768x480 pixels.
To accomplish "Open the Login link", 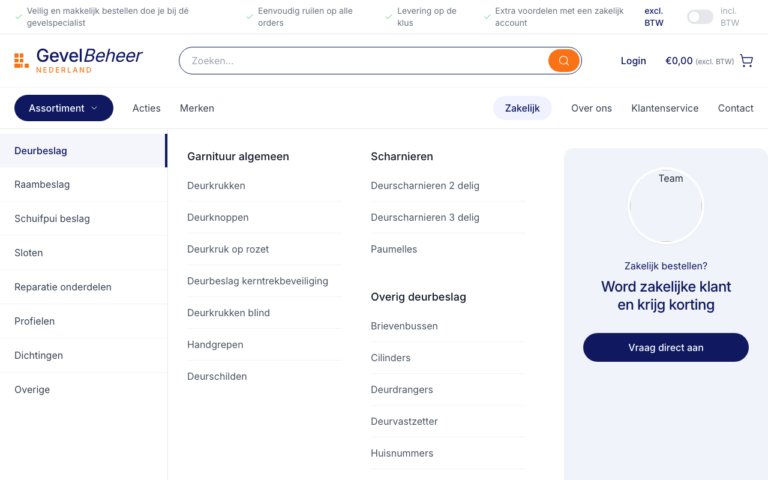I will (x=633, y=61).
